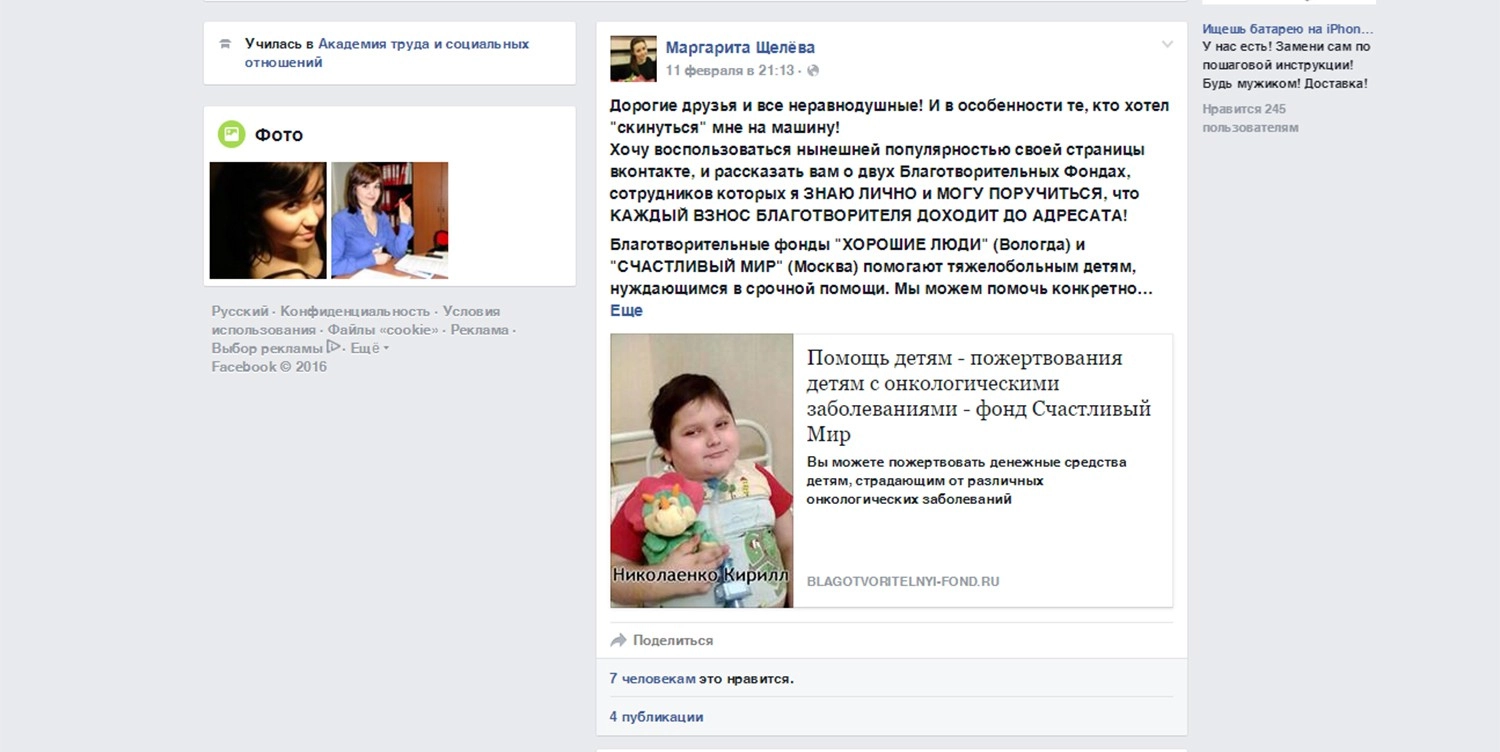The height and width of the screenshot is (752, 1500).
Task: Open Академия труда и социальных отношений link
Action: pos(387,53)
